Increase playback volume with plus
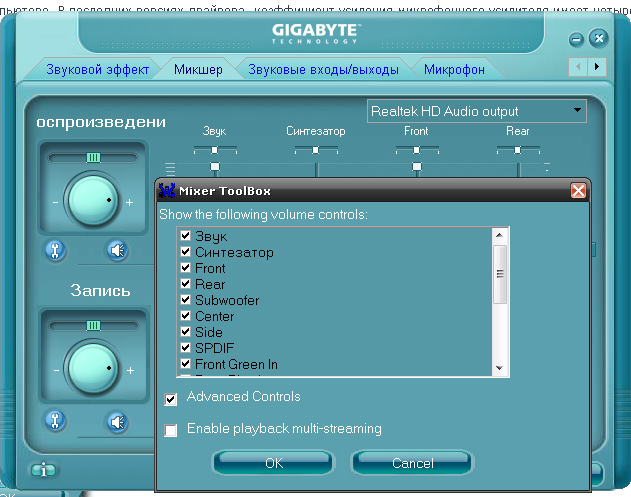Image resolution: width=631 pixels, height=497 pixels. pos(129,202)
